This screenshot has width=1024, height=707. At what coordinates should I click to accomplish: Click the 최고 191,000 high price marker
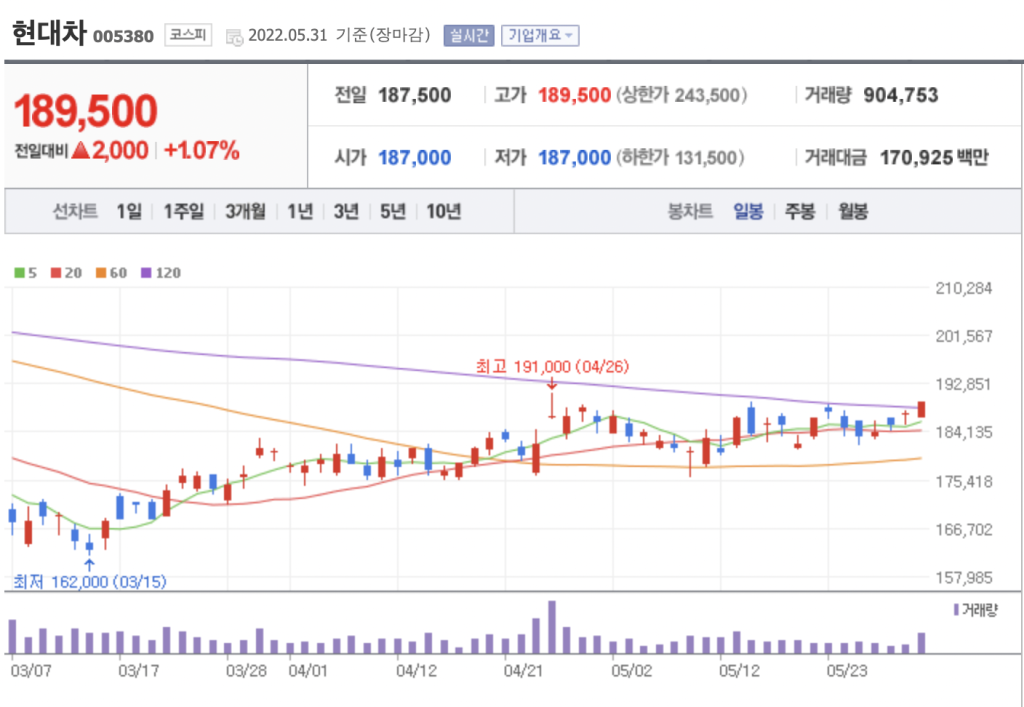[x=552, y=367]
